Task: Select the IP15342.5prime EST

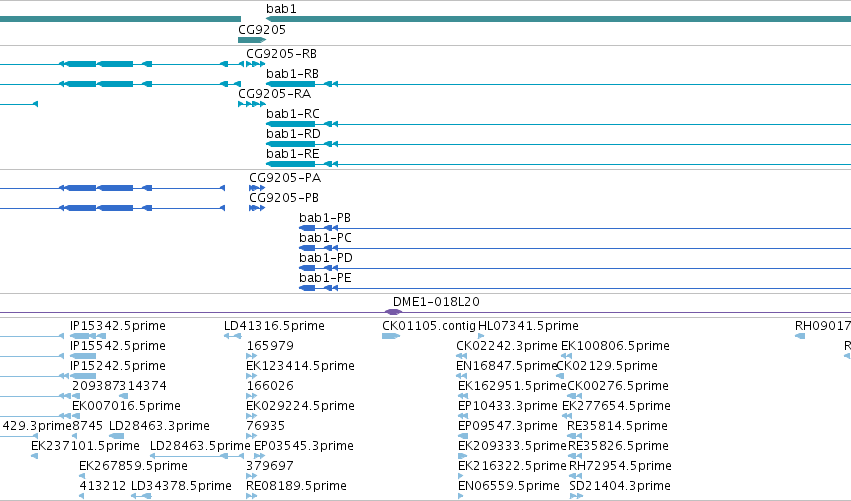Action: point(118,326)
